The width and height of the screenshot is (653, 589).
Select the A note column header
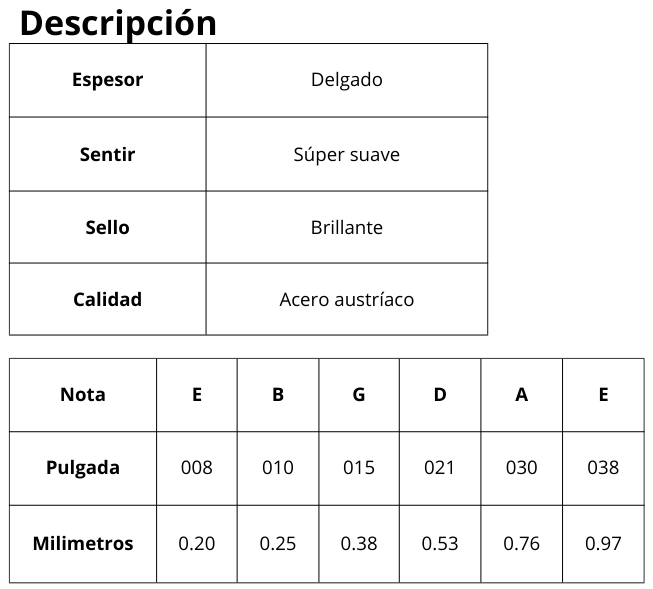[x=521, y=395]
